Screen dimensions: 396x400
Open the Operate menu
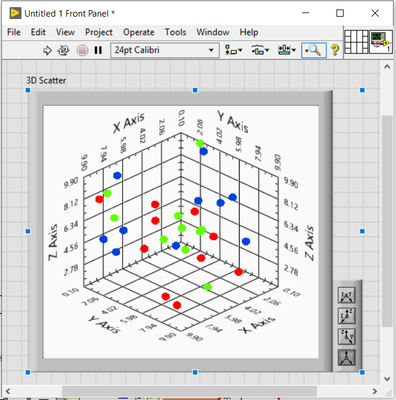[x=139, y=32]
